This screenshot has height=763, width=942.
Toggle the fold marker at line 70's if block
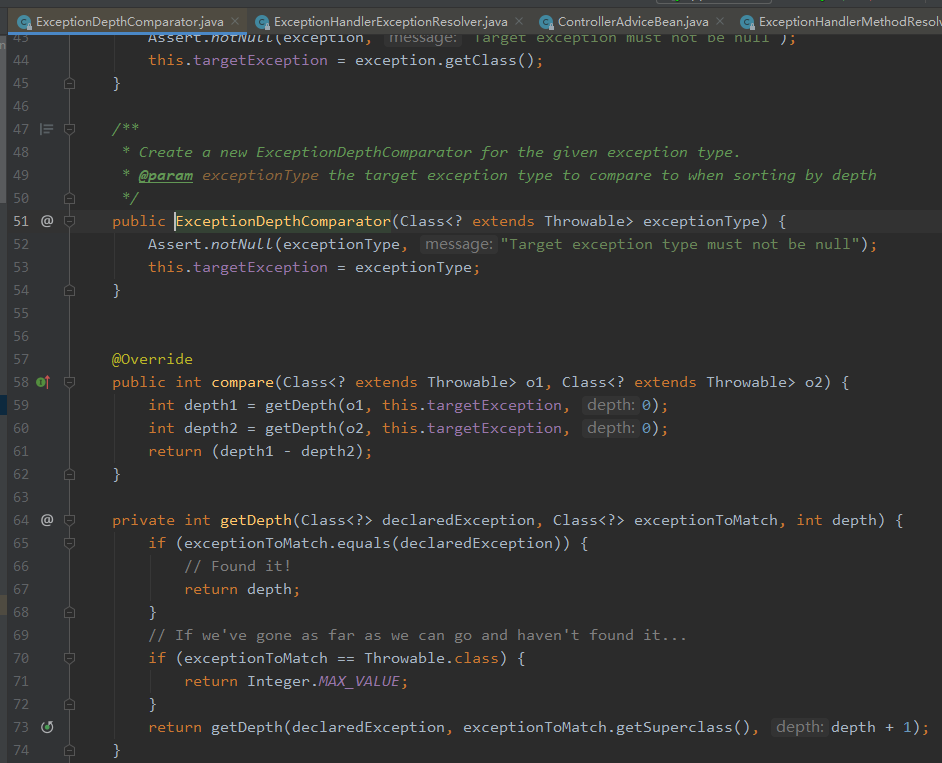(68, 658)
